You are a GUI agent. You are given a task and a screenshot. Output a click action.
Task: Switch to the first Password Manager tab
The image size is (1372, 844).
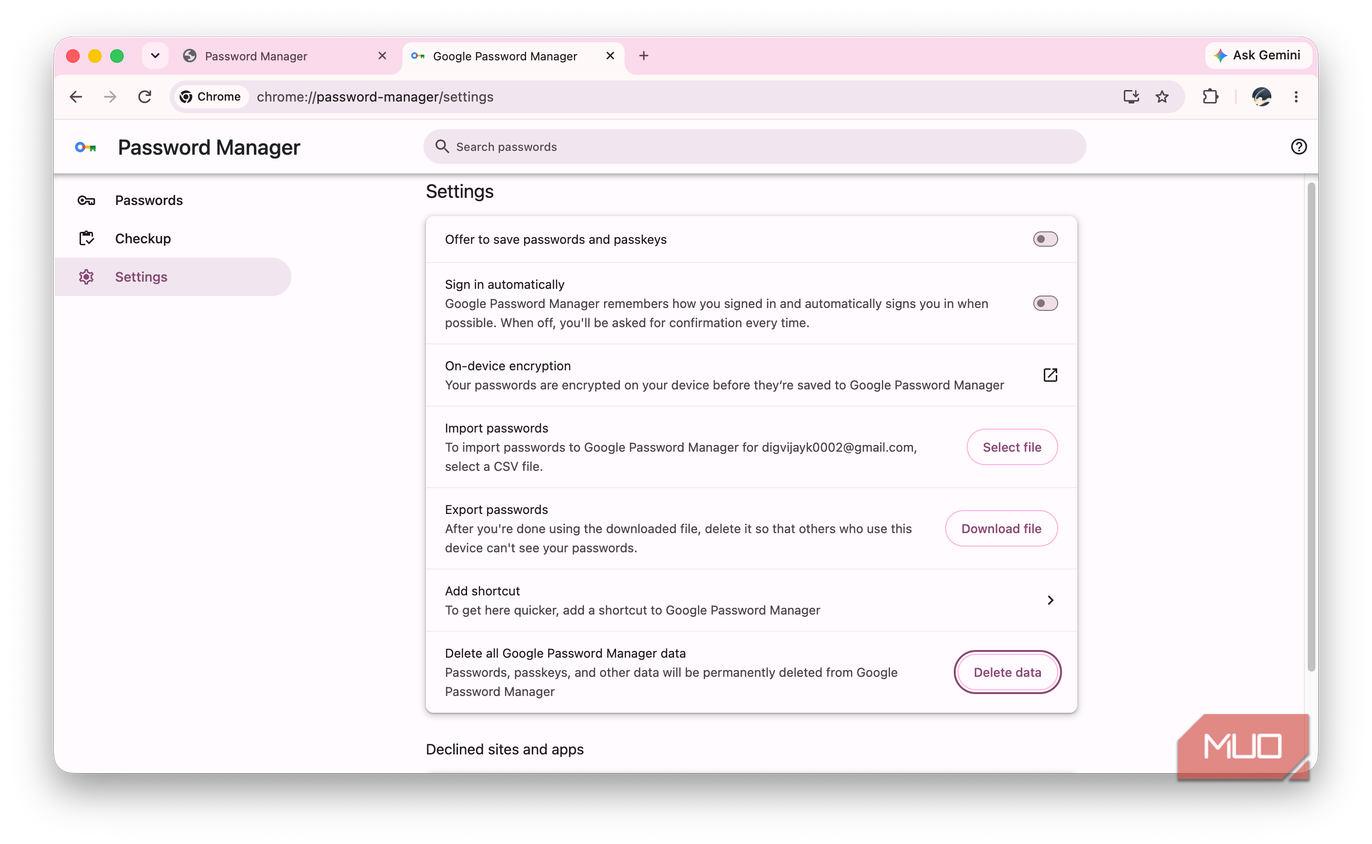point(285,56)
